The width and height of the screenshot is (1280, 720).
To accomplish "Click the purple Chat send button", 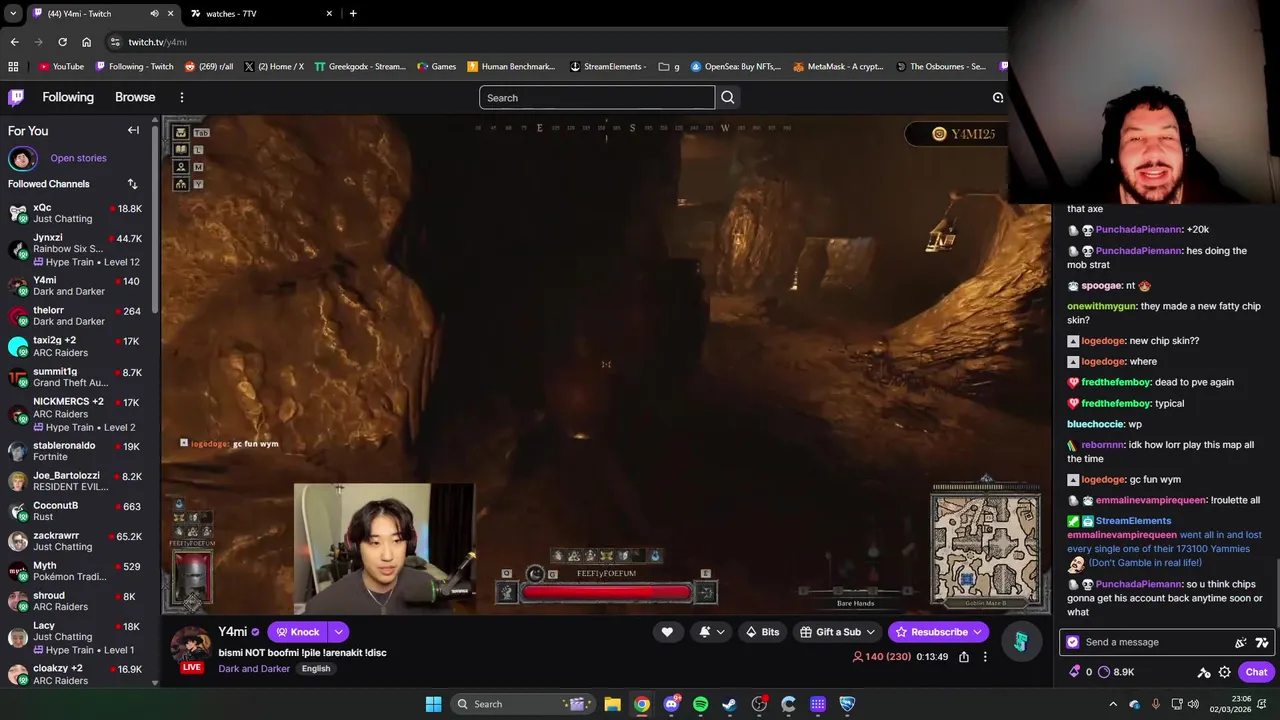I will pos(1256,672).
